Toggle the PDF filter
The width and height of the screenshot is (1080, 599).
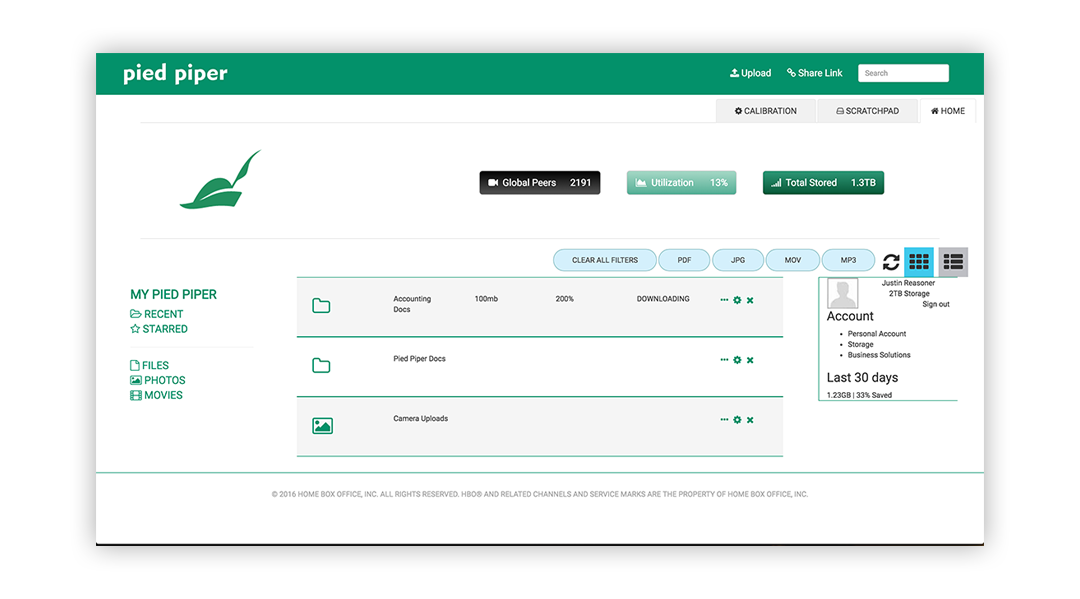(x=684, y=260)
